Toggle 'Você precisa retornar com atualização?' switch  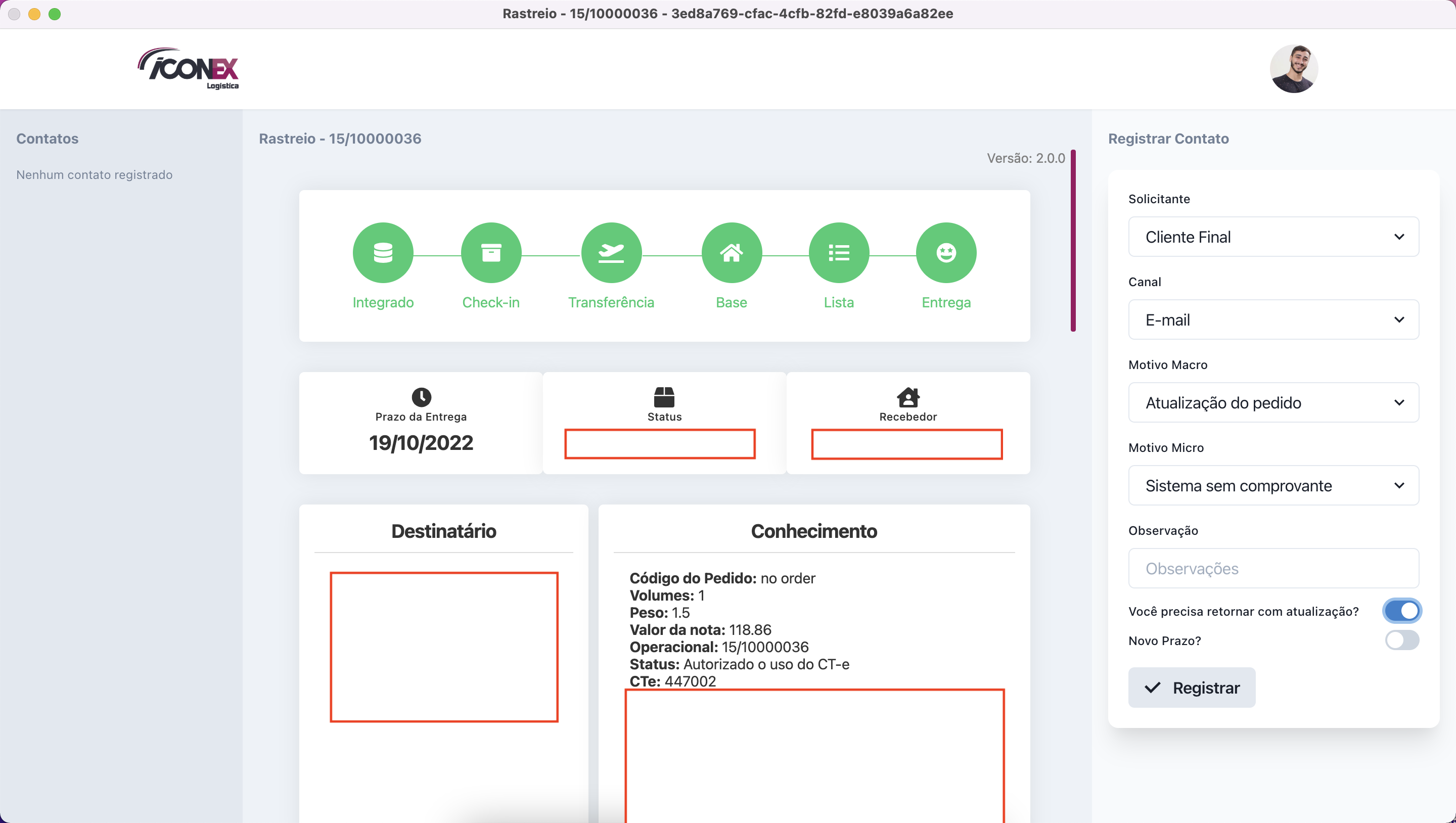point(1402,611)
